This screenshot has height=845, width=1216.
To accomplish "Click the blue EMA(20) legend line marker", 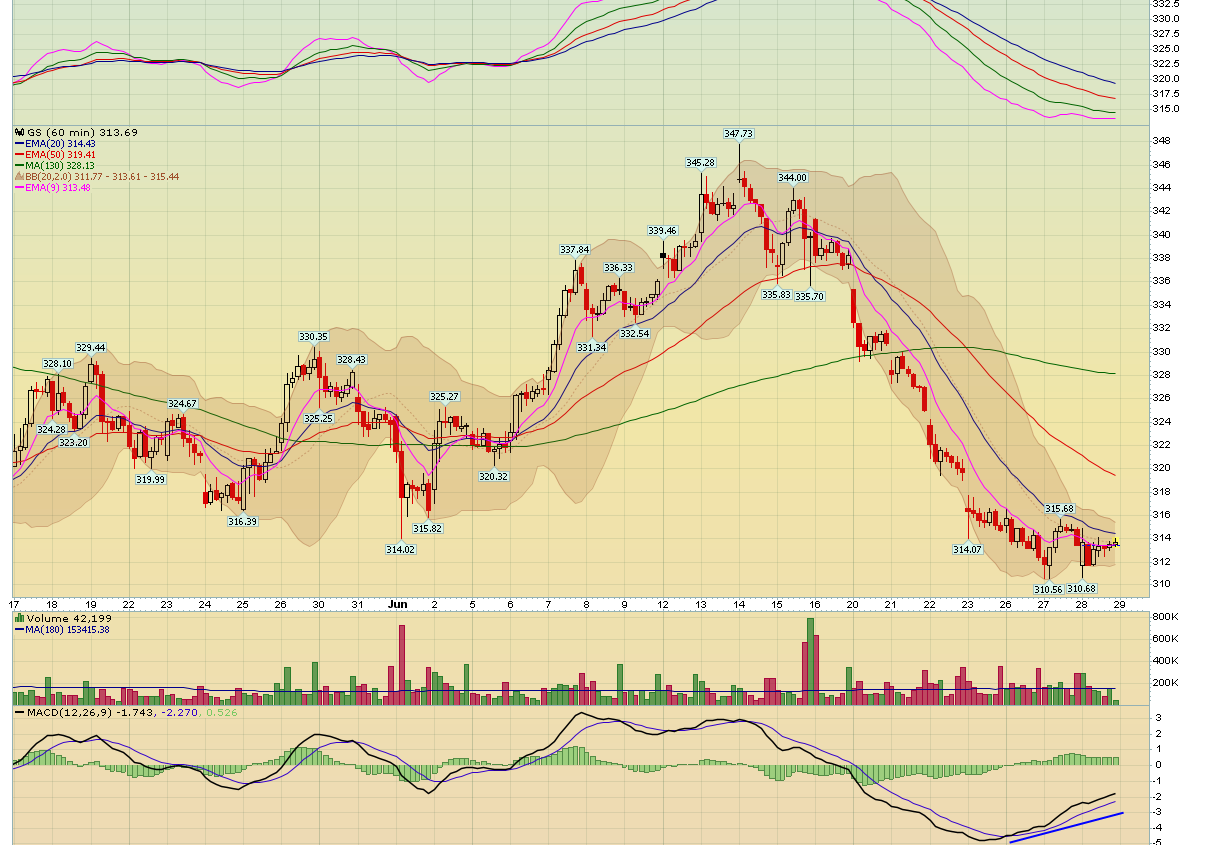I will tap(19, 144).
